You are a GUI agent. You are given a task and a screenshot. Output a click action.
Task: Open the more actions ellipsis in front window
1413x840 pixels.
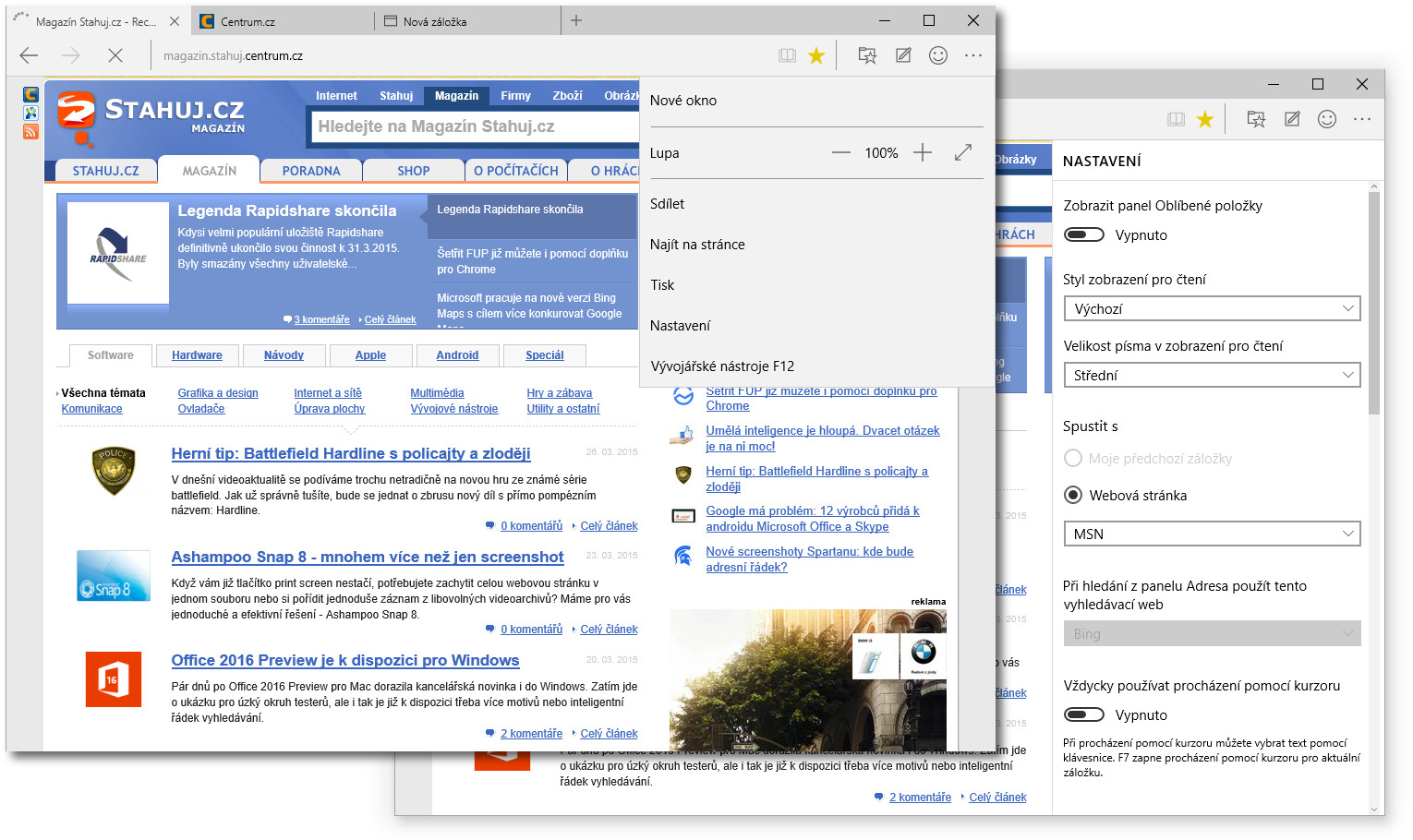[973, 55]
